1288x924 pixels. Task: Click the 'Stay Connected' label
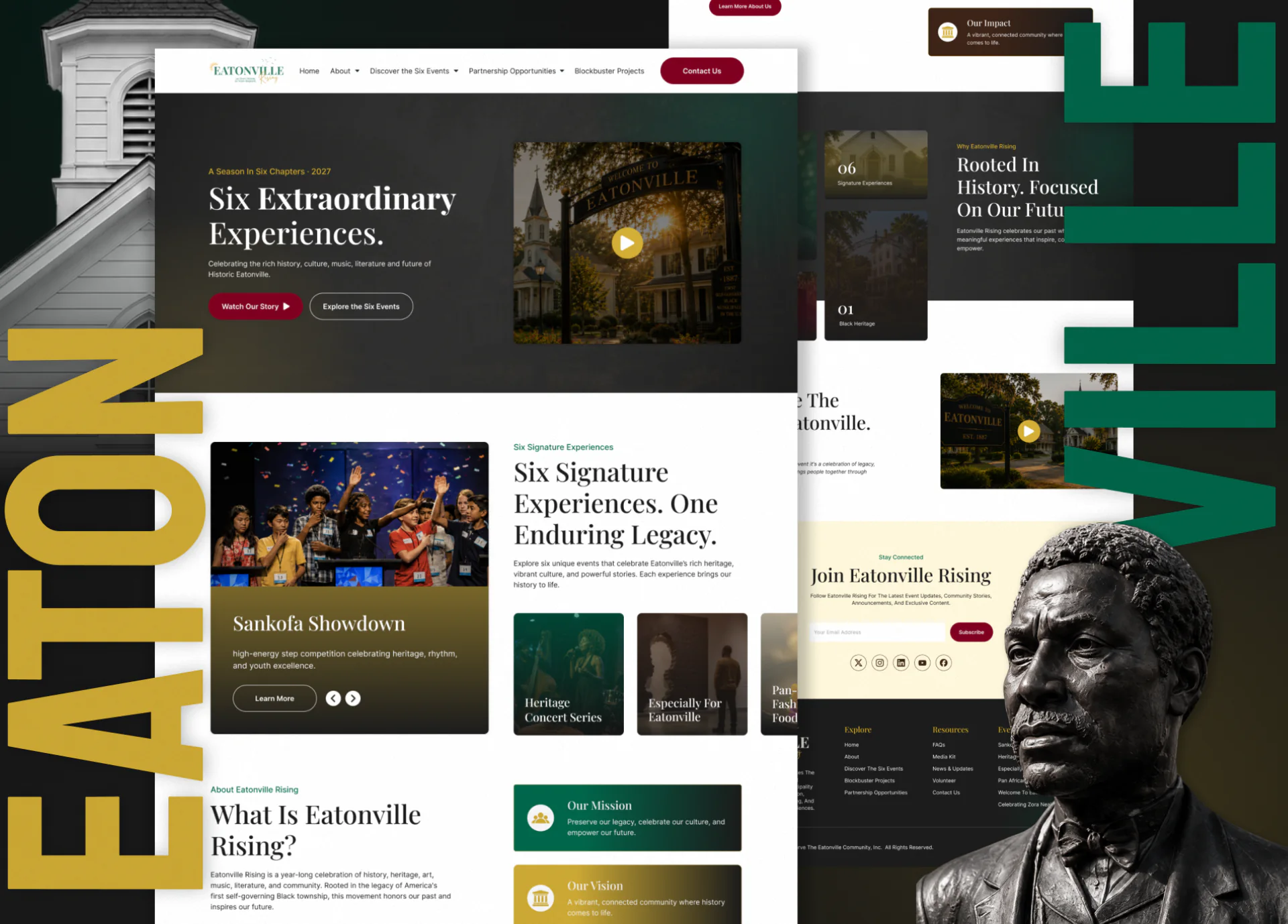(x=901, y=557)
